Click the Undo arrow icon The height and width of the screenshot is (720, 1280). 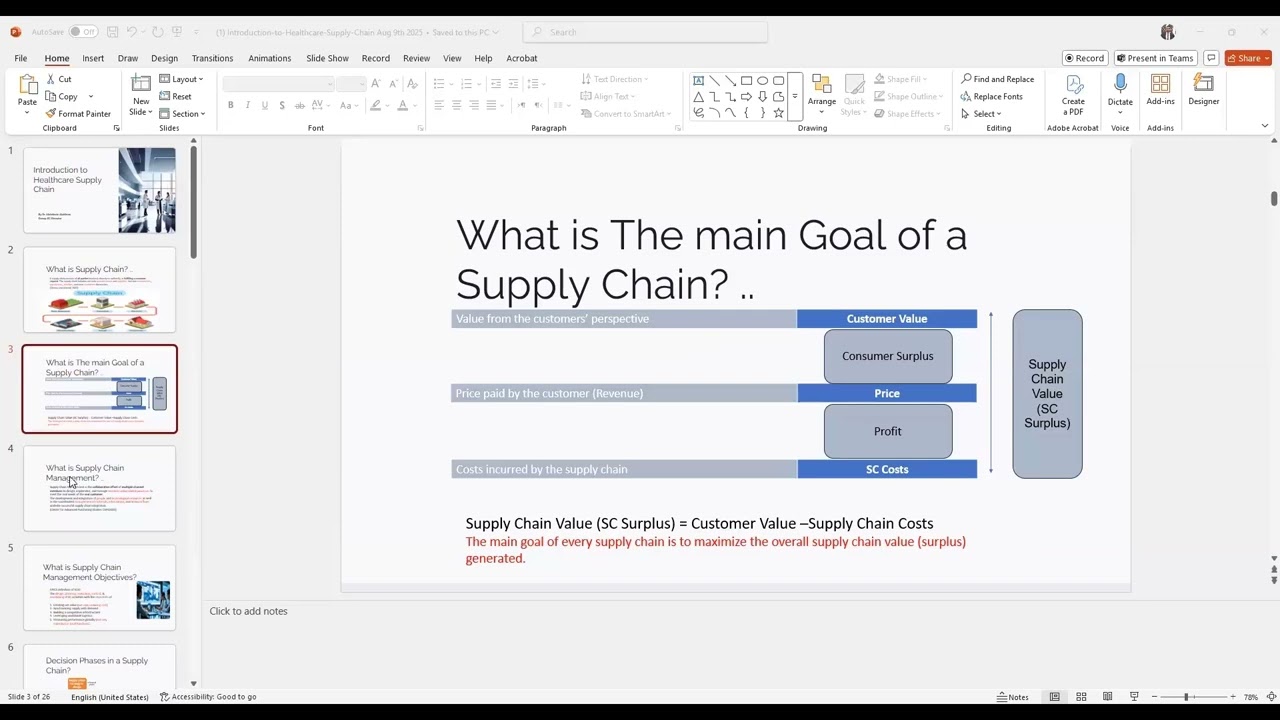click(x=131, y=32)
